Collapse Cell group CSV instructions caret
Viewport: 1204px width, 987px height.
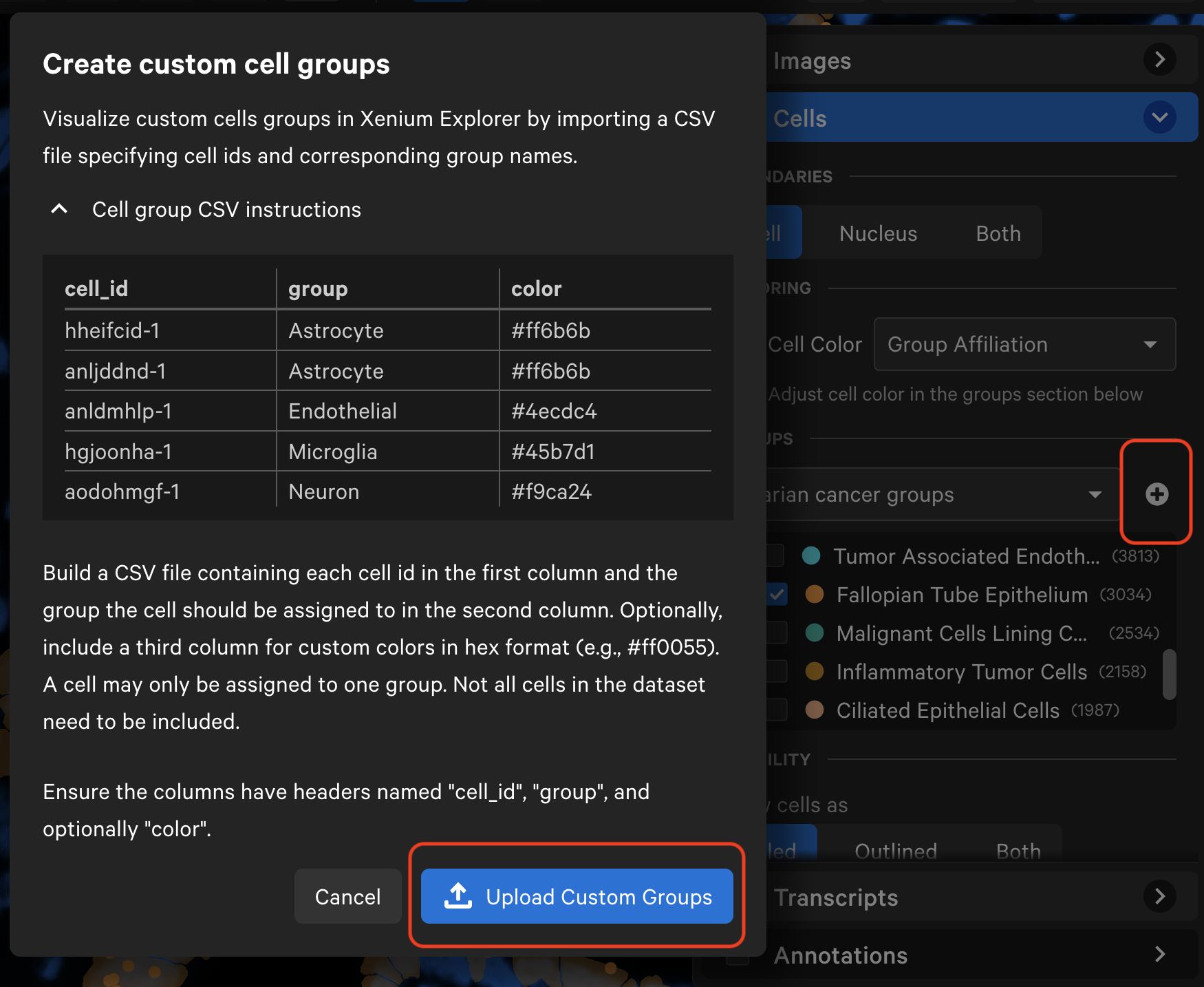60,209
